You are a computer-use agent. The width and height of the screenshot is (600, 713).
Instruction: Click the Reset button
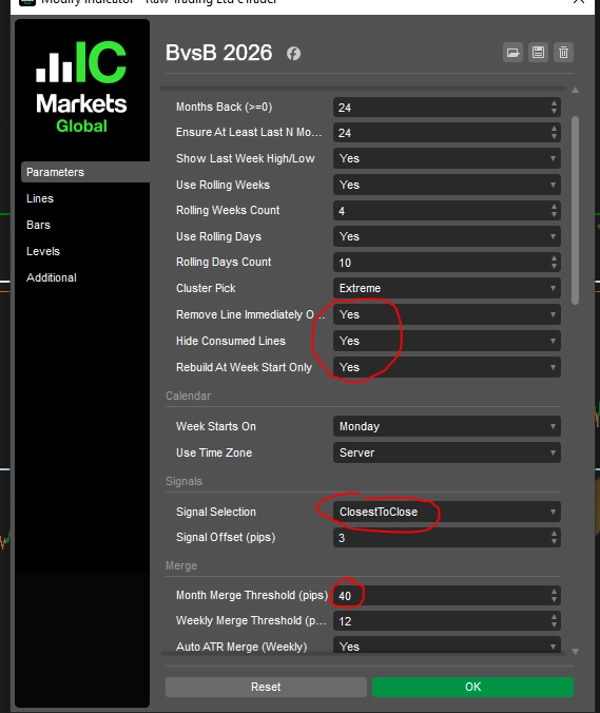(x=266, y=687)
